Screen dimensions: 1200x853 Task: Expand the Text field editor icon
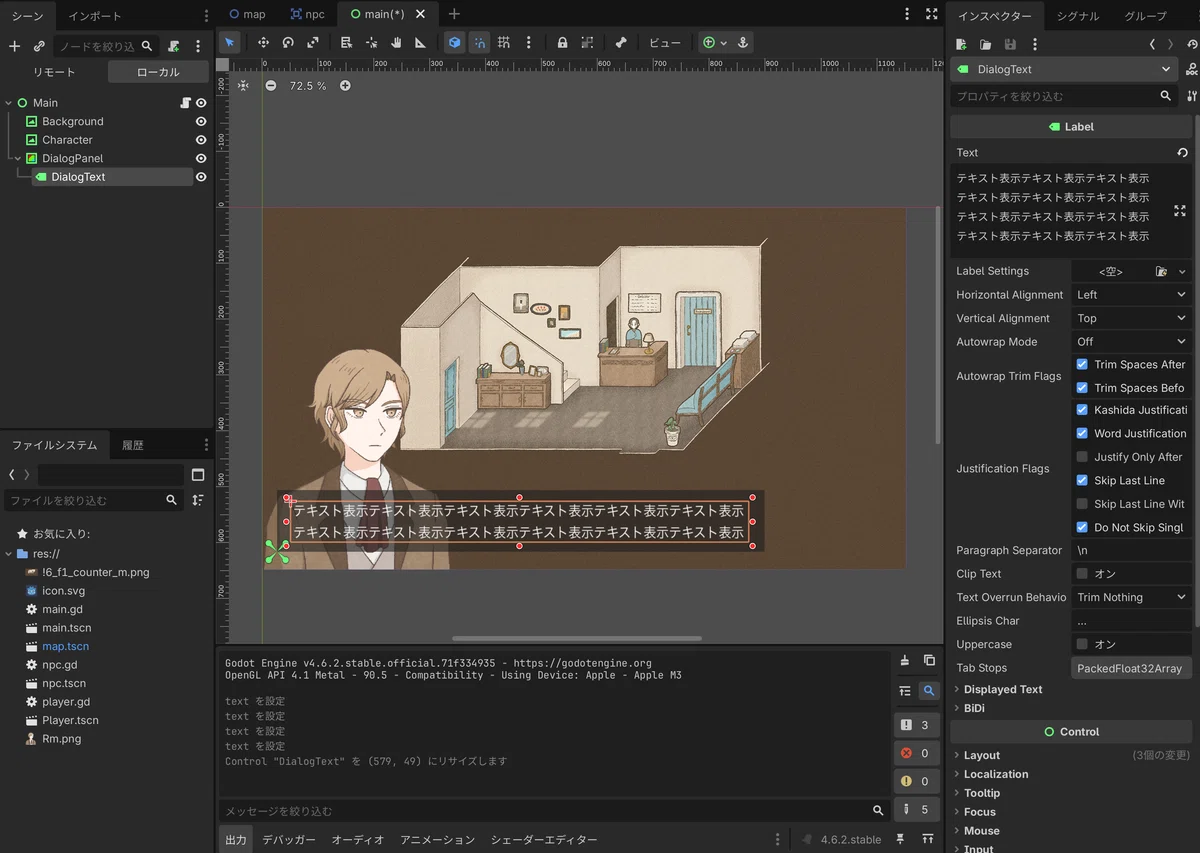[x=1180, y=211]
